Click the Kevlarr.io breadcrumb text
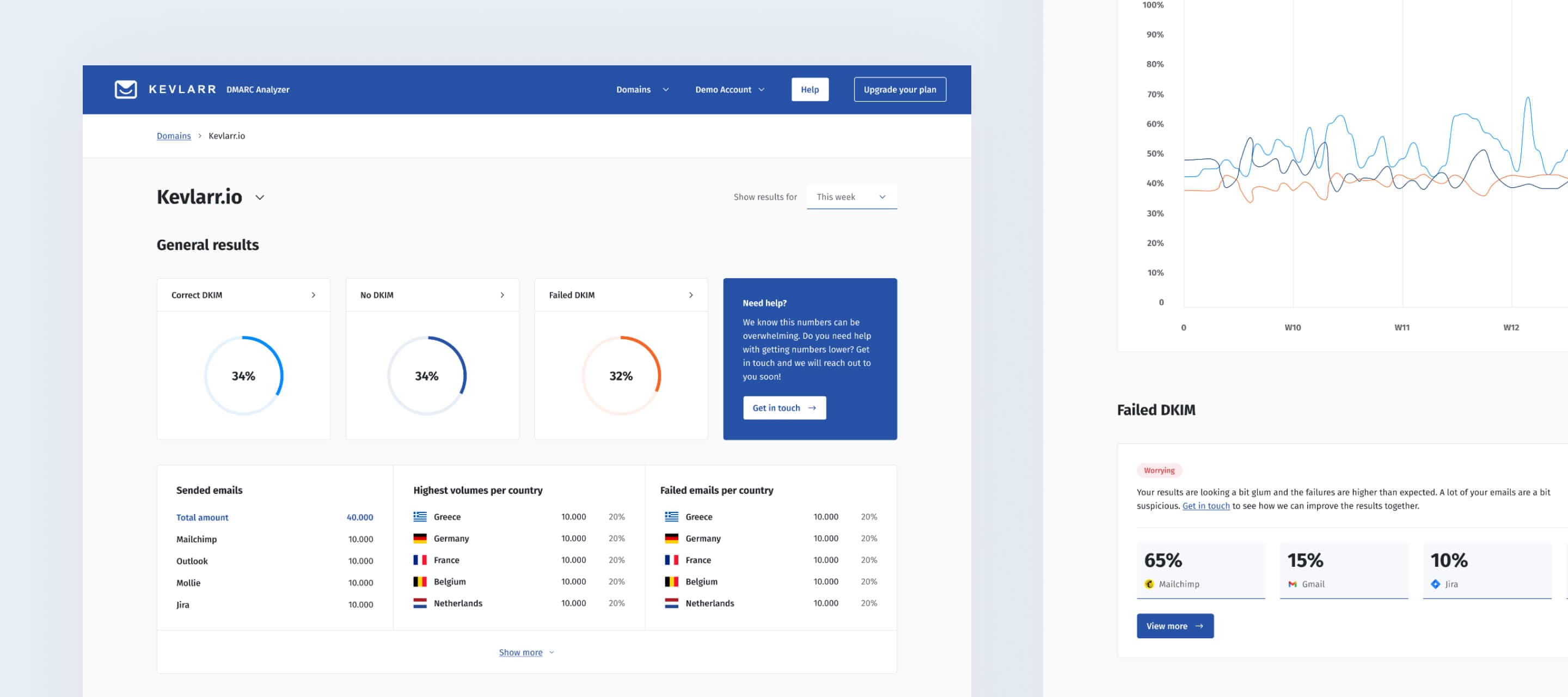 tap(226, 136)
